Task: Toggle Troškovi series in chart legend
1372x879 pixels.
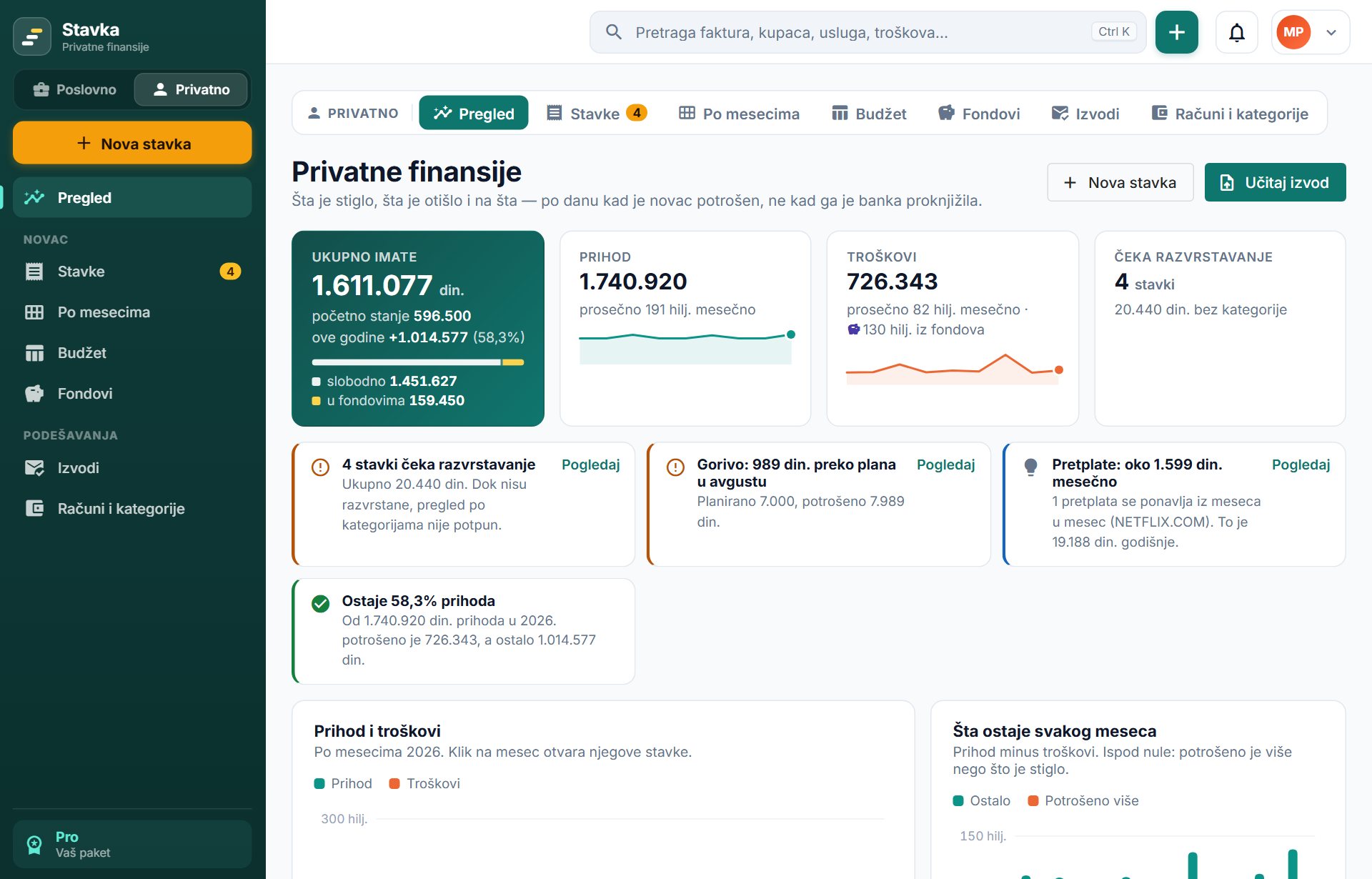Action: click(424, 784)
